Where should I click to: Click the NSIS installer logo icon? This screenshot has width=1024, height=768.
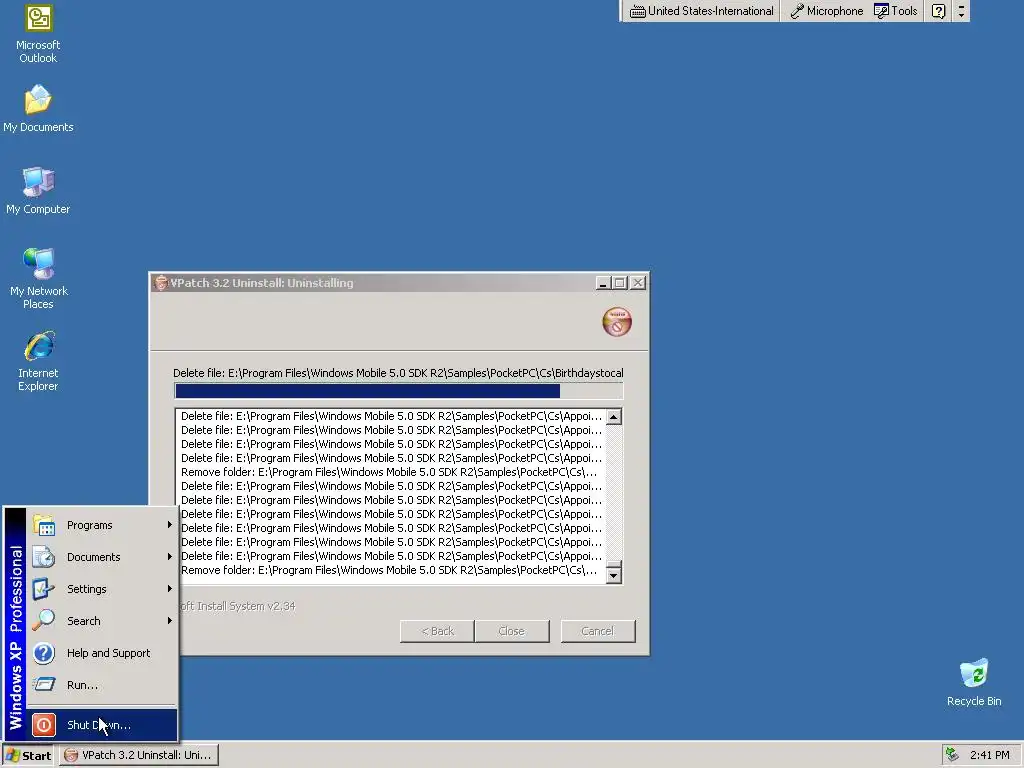point(617,322)
